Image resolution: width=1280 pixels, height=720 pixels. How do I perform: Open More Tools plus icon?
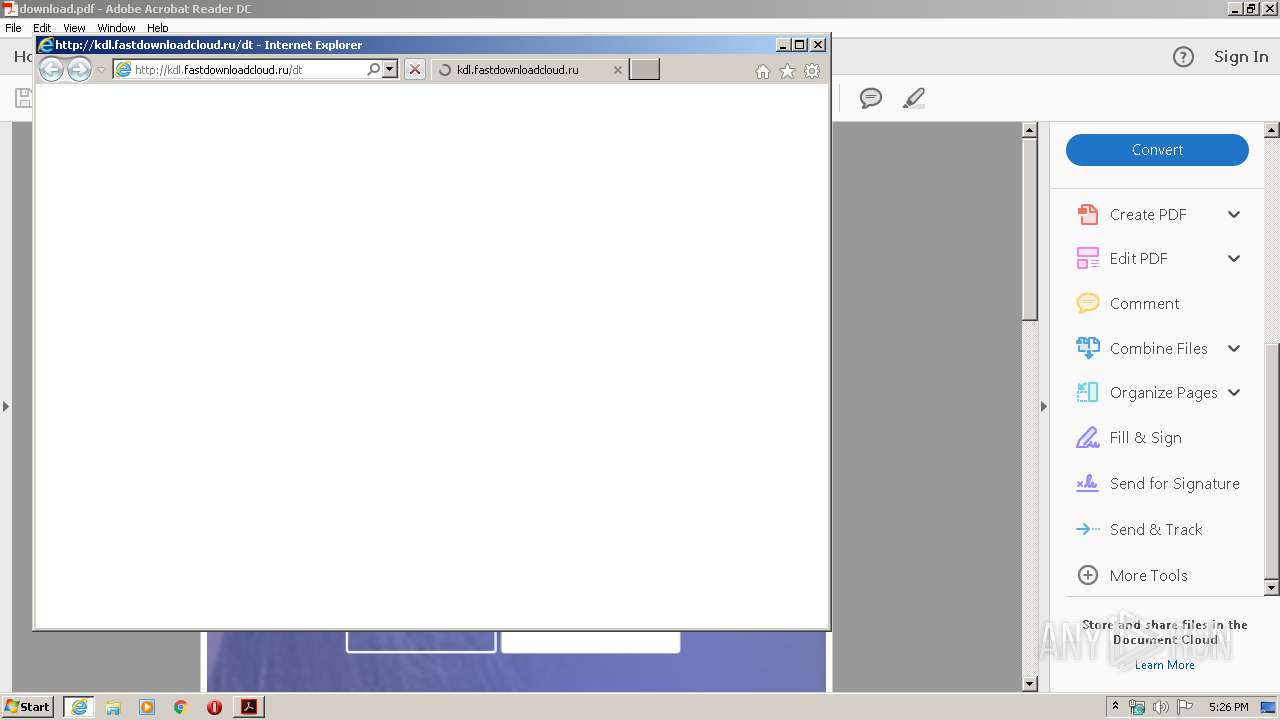click(x=1087, y=575)
